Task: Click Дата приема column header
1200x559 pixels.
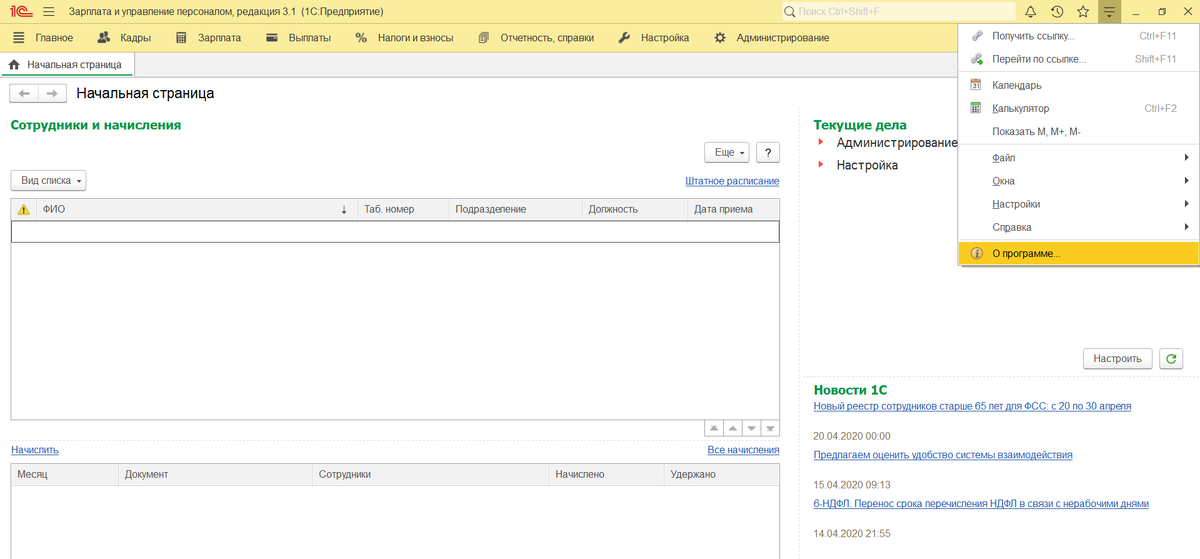Action: (733, 209)
